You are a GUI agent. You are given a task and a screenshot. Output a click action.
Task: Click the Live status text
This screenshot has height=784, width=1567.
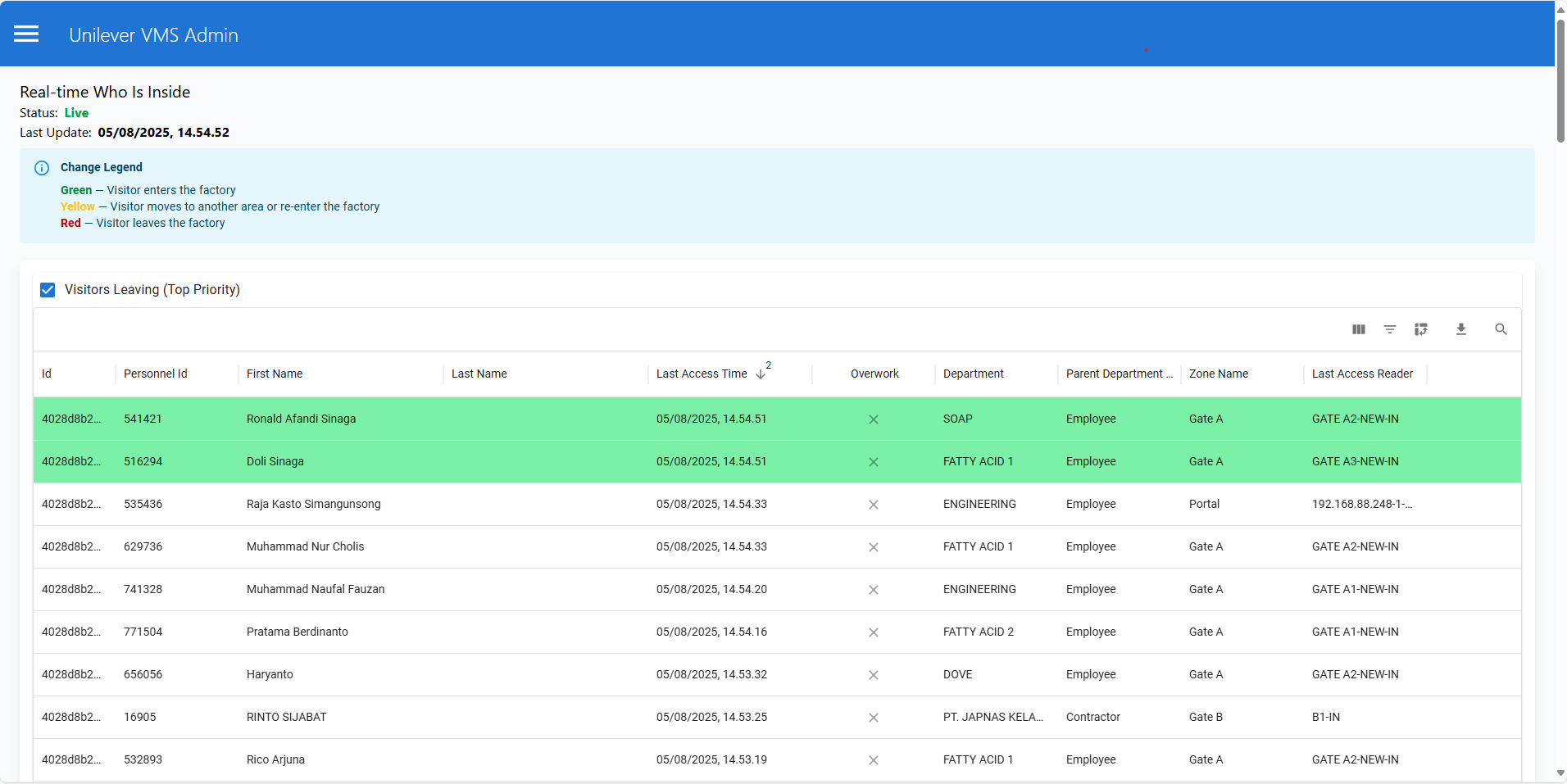click(x=76, y=113)
